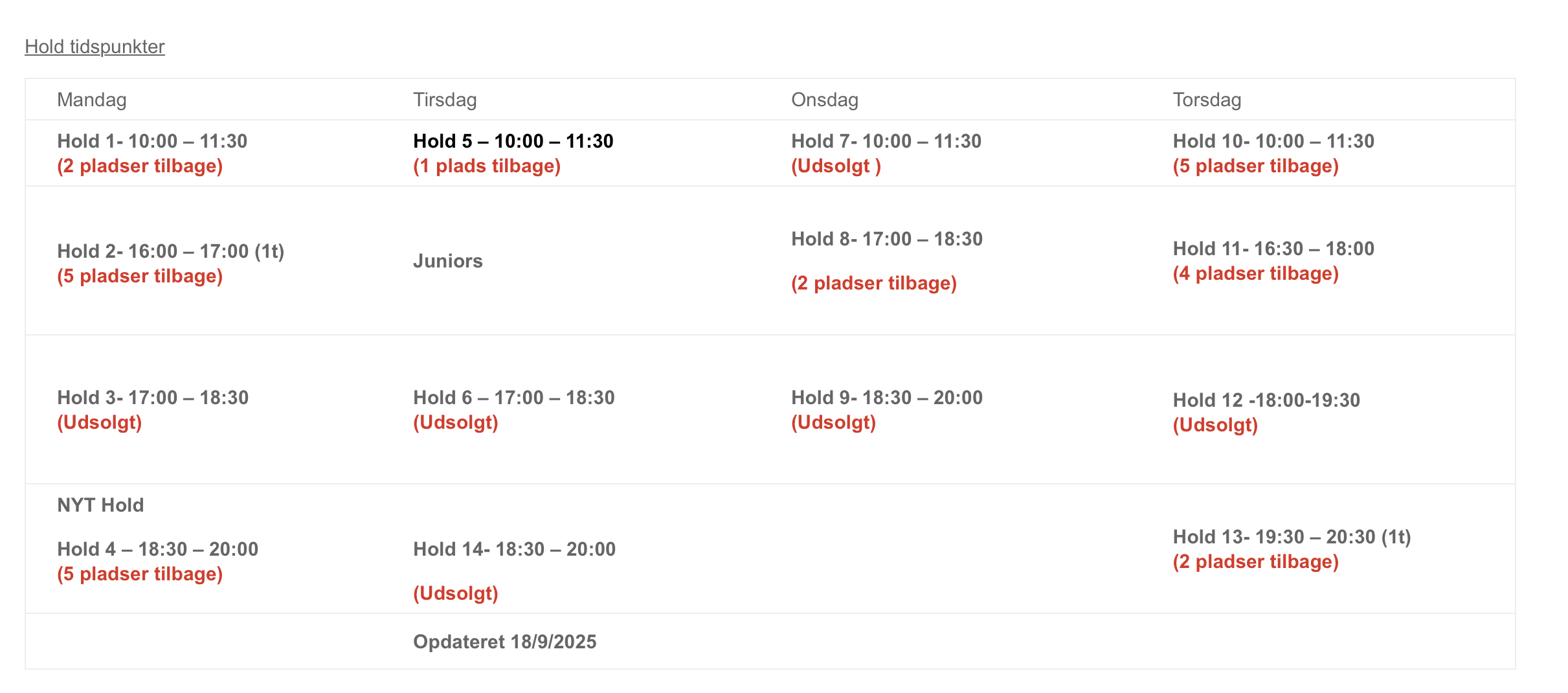Select Hold 9 18:30 – 20:00
The height and width of the screenshot is (693, 1568).
coord(886,398)
